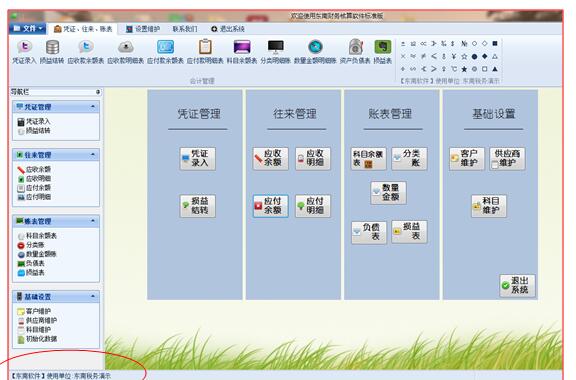This screenshot has width=576, height=380.
Task: Open 数量金额明细账 in the ribbon
Action: pyautogui.click(x=315, y=52)
